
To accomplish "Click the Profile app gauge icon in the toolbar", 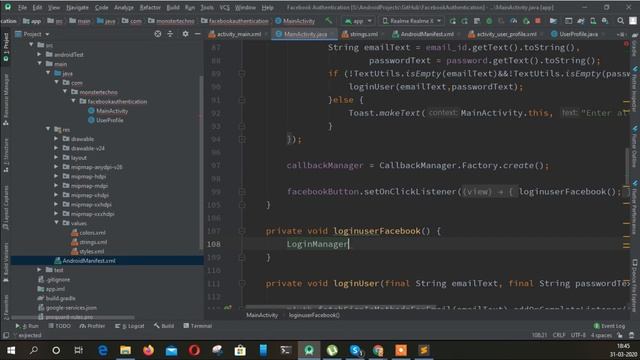I will point(513,21).
